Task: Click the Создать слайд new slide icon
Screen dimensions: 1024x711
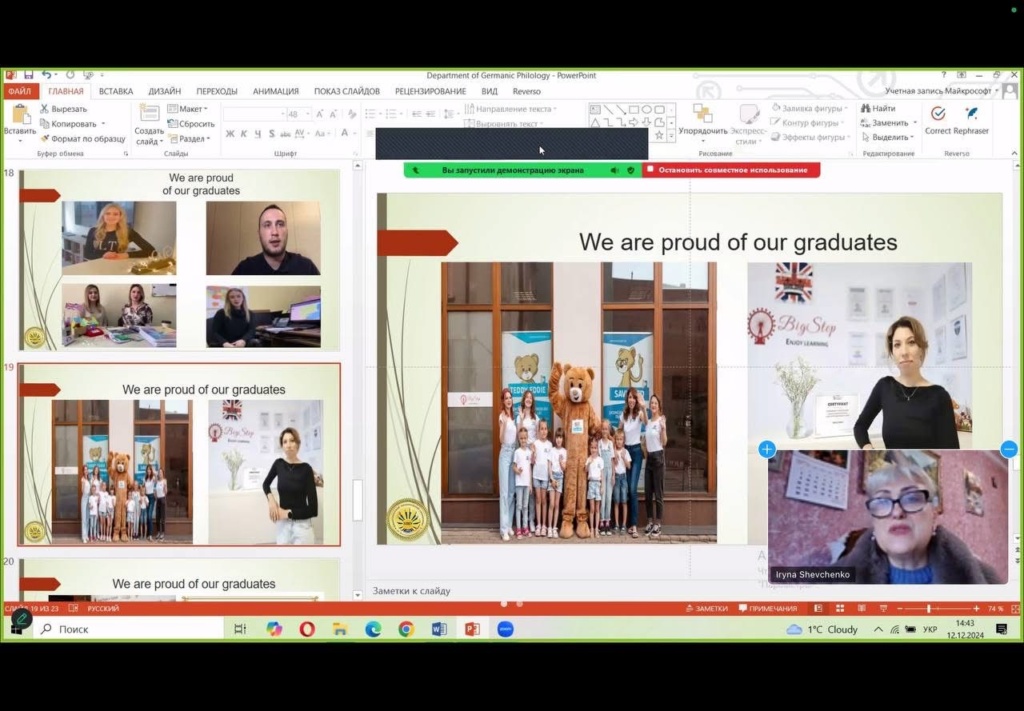Action: 149,114
